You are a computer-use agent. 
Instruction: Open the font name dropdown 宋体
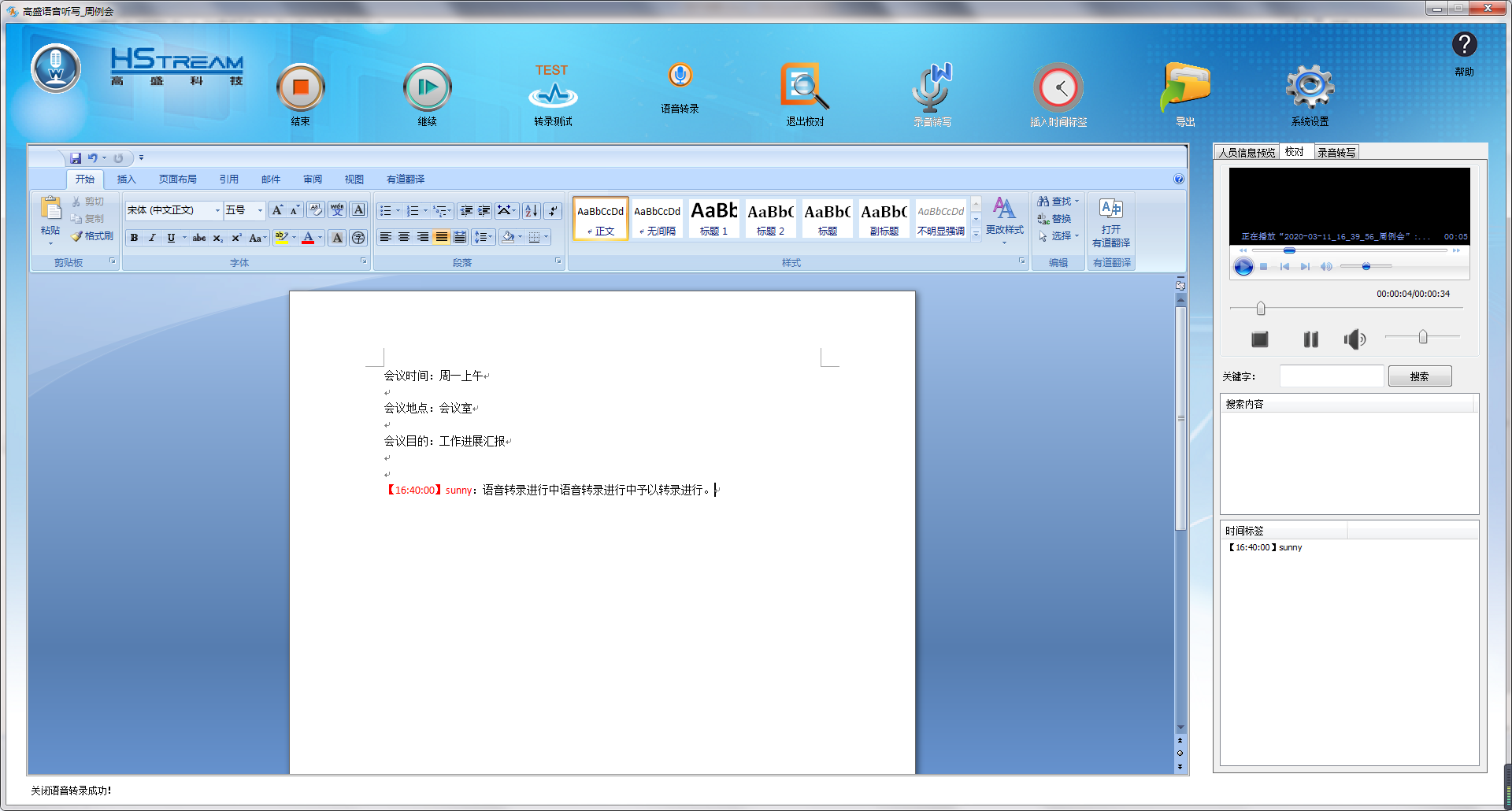click(218, 210)
